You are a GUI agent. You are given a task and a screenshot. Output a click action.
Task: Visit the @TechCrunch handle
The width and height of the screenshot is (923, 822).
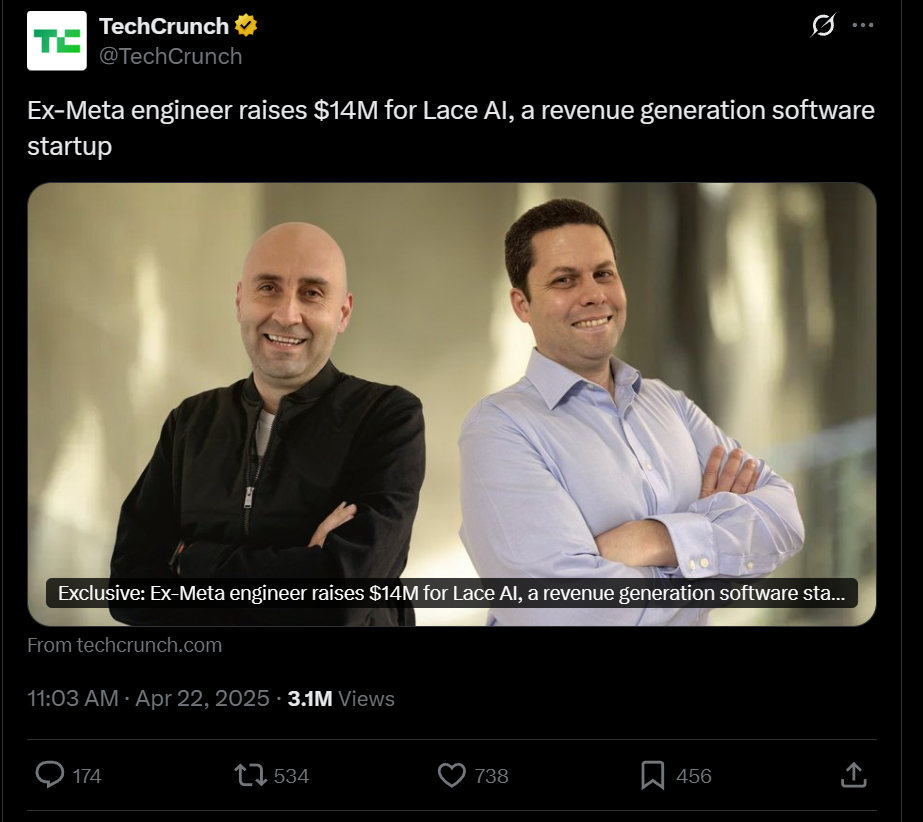[170, 56]
